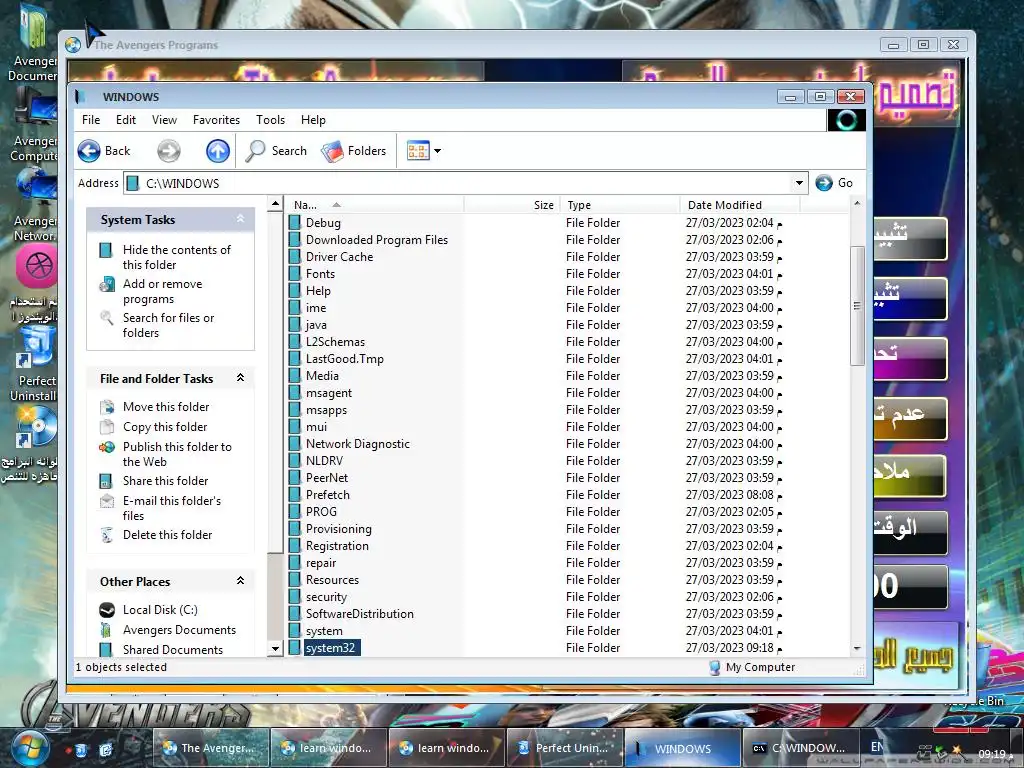Click the file list vertical scrollbar thumb

coord(857,306)
